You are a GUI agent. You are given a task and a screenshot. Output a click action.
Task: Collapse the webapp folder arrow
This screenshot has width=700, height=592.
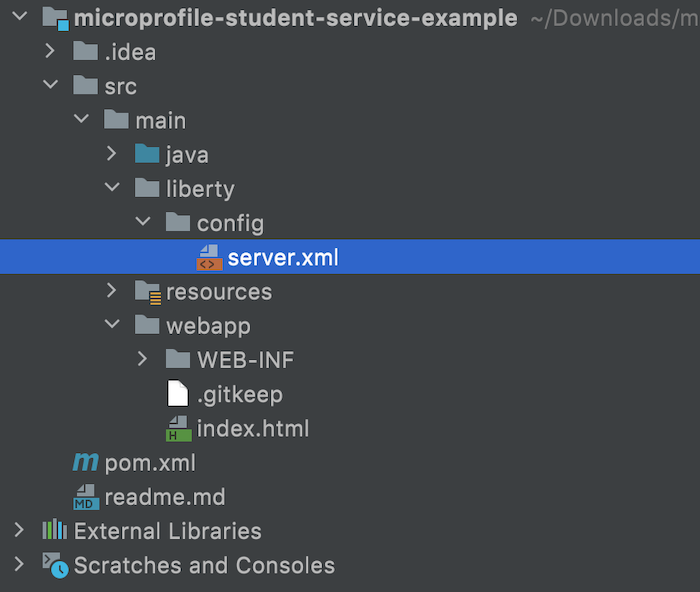112,323
